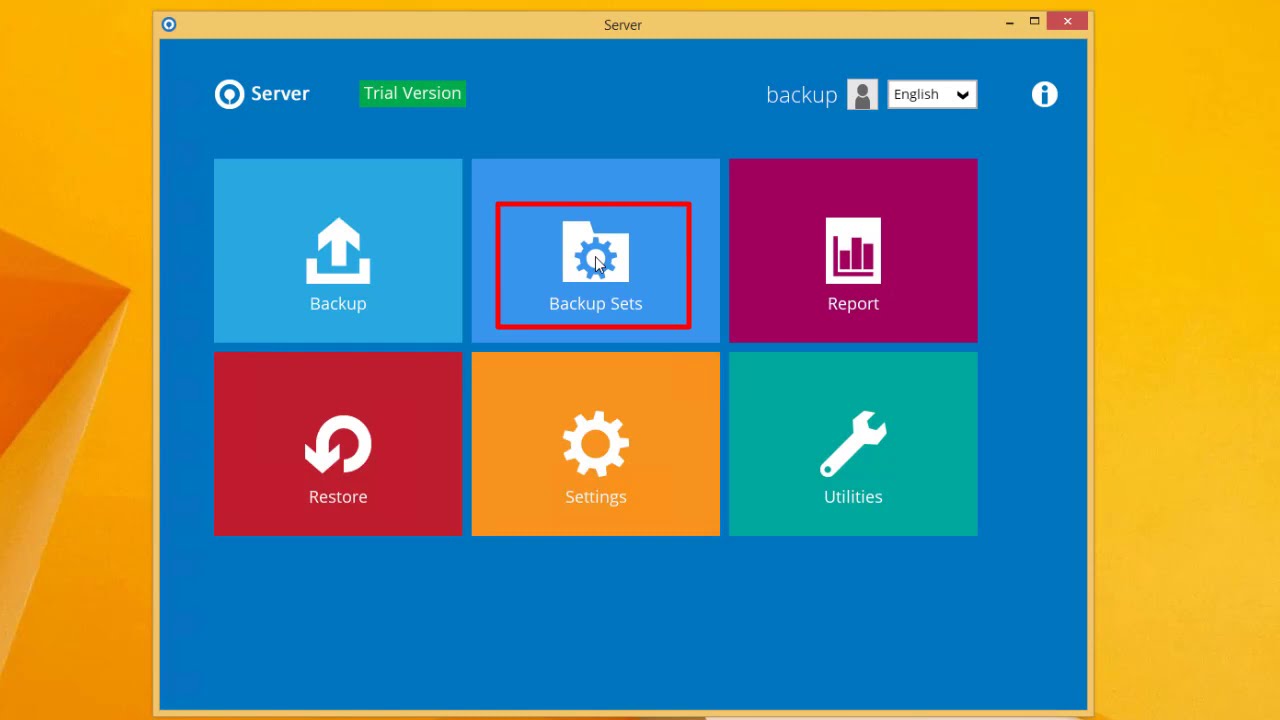Click the 'Report' tile text label
The width and height of the screenshot is (1280, 720).
(x=853, y=304)
